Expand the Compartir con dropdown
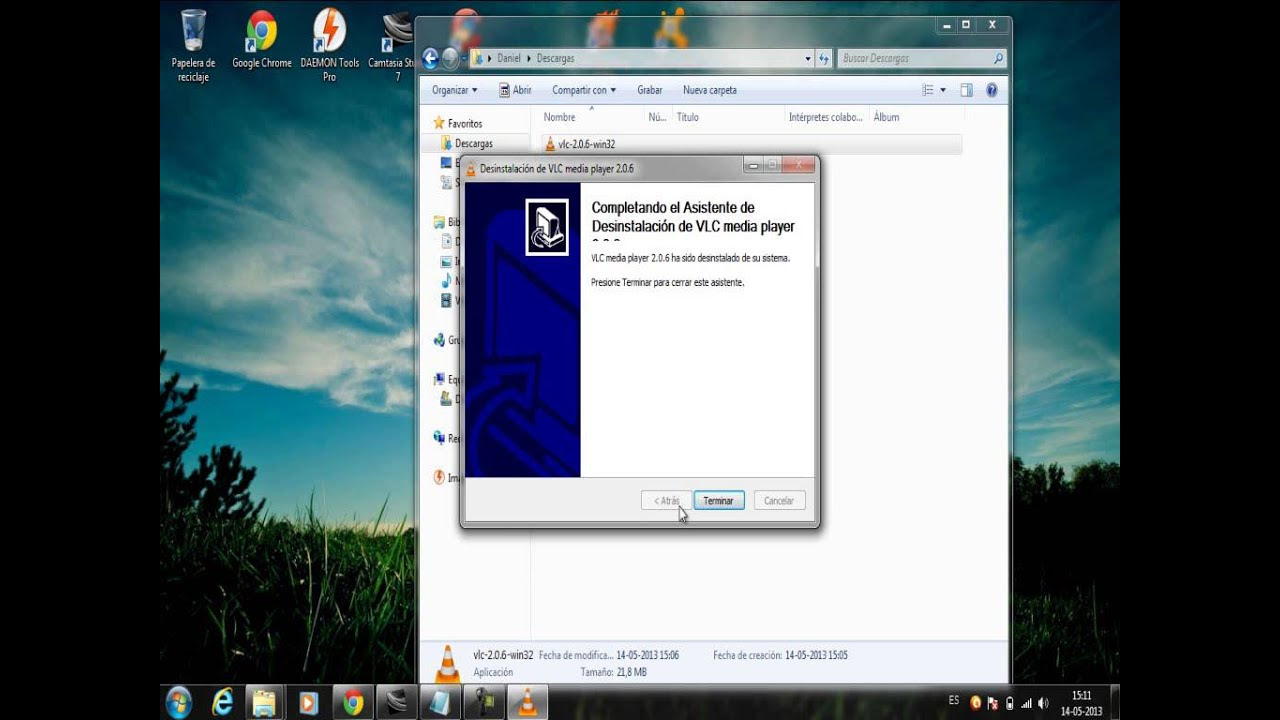1280x720 pixels. [582, 90]
